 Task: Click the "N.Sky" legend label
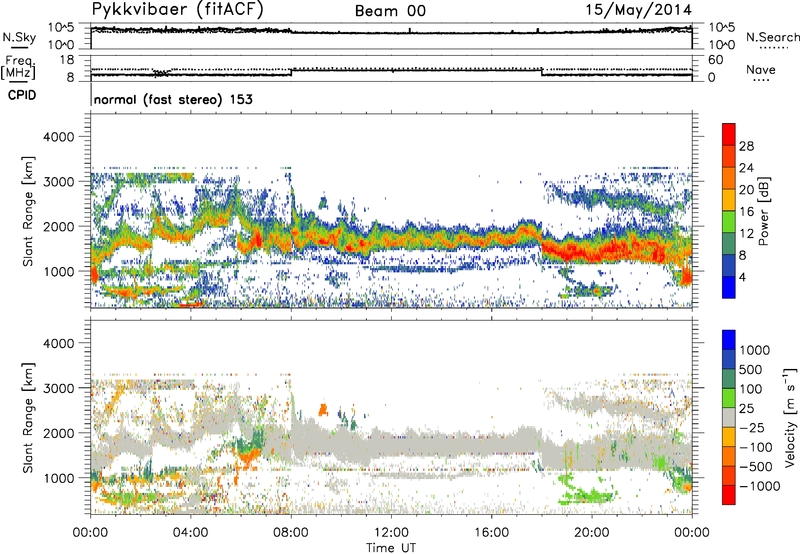coord(19,37)
